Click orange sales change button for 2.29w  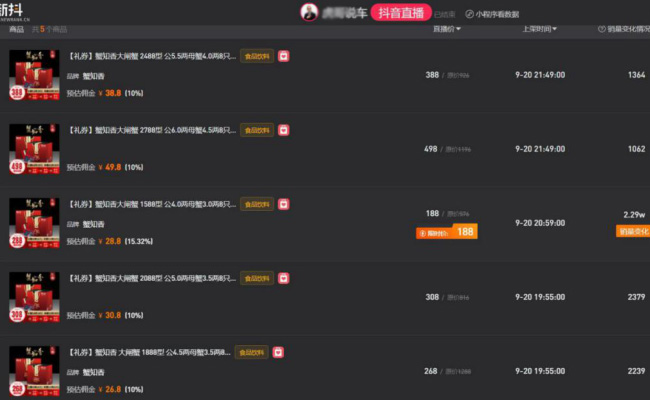click(633, 231)
